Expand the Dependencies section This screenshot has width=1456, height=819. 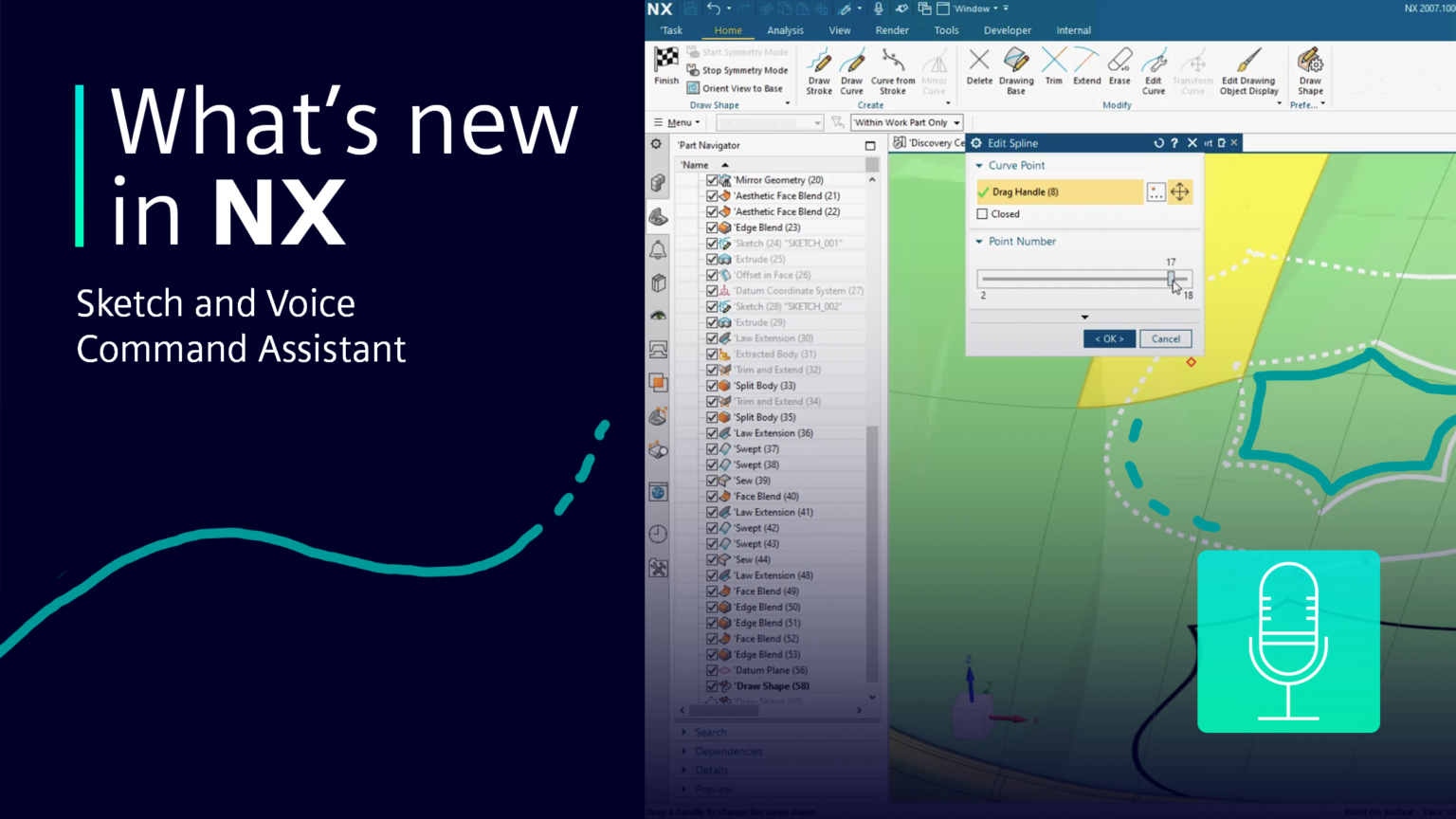click(x=684, y=751)
